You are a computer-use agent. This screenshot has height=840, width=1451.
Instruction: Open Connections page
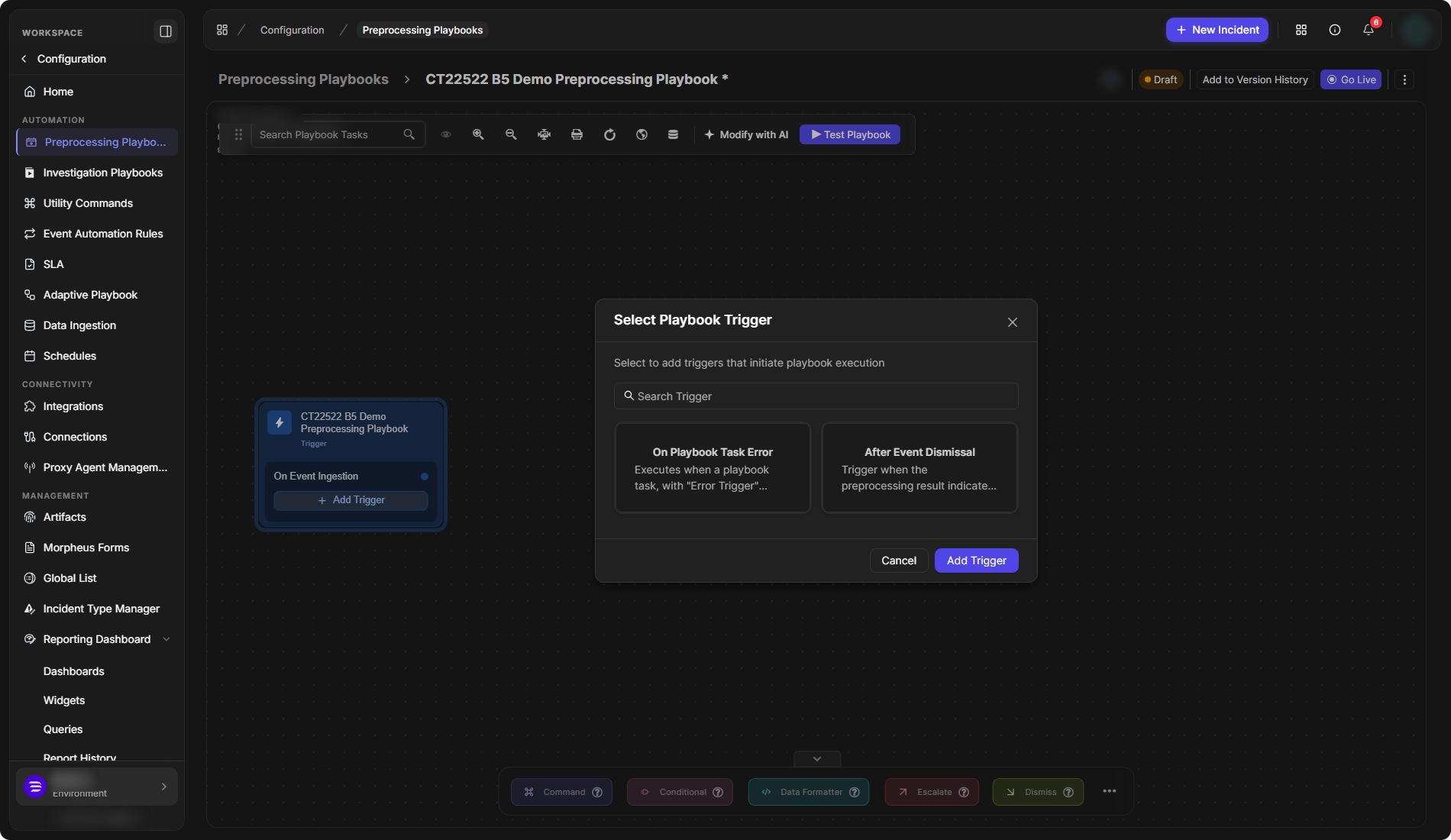click(97, 437)
